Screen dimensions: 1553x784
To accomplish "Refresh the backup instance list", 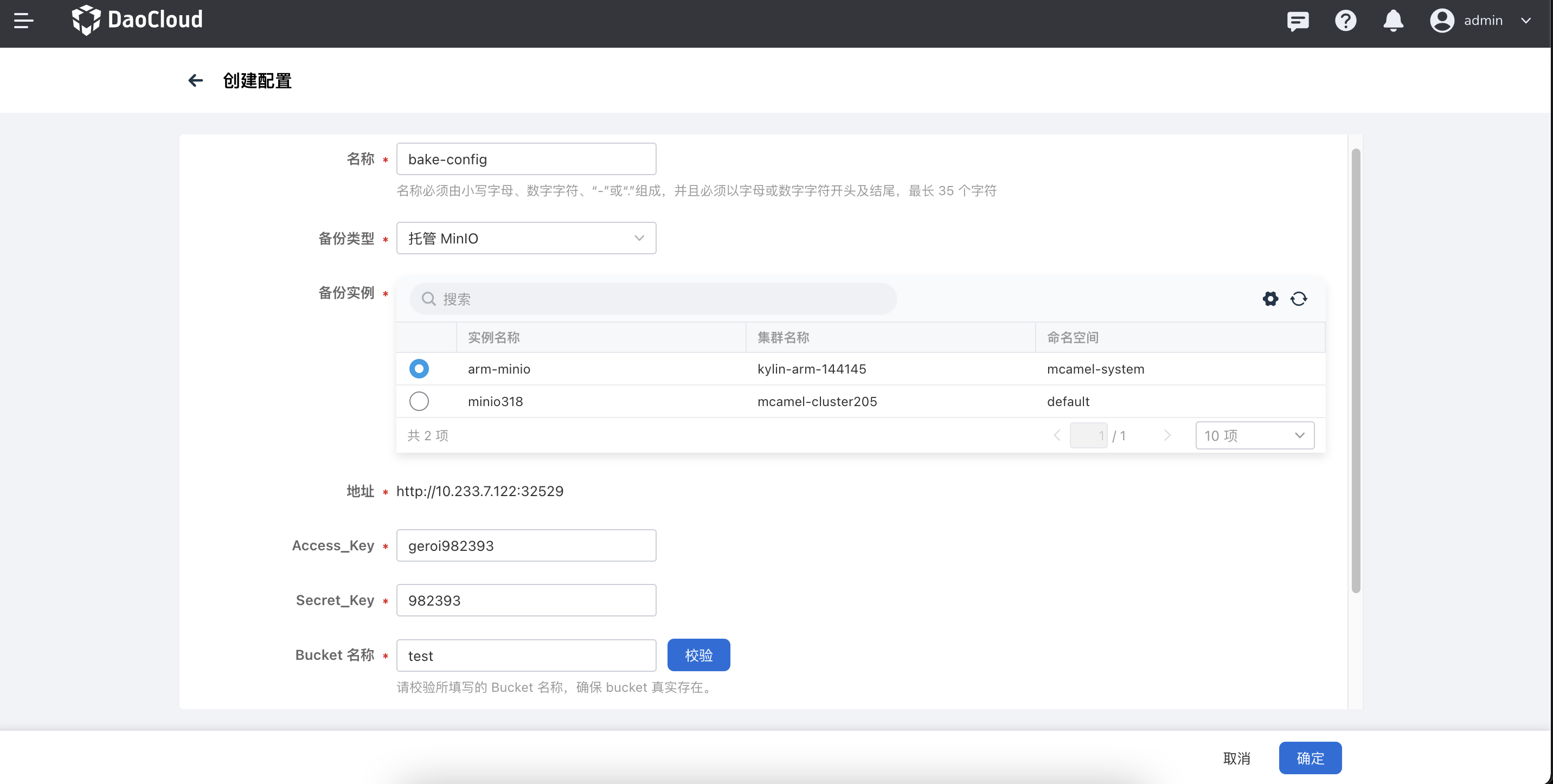I will [1299, 299].
